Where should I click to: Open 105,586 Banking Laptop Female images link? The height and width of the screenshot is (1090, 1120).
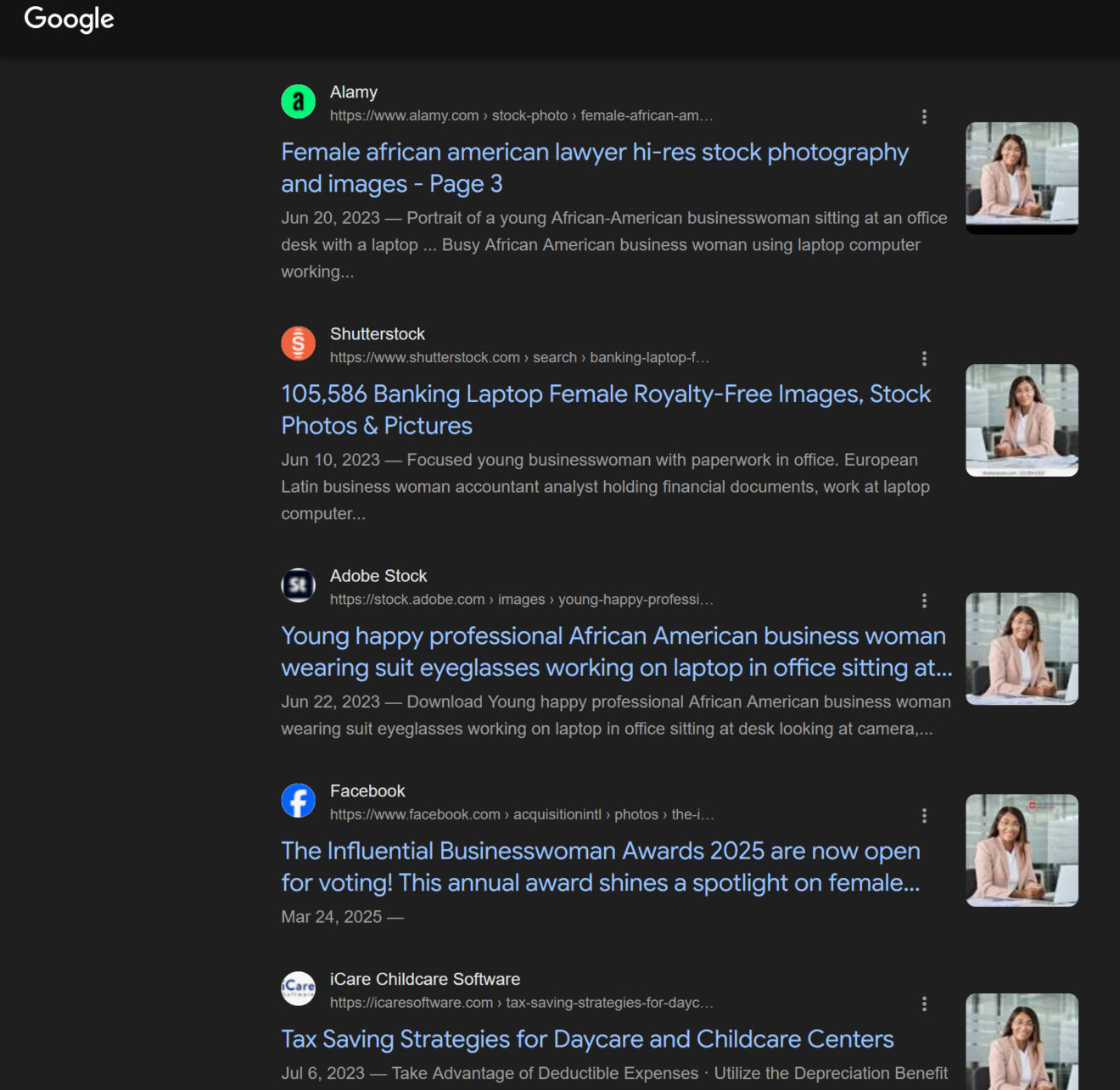[606, 410]
